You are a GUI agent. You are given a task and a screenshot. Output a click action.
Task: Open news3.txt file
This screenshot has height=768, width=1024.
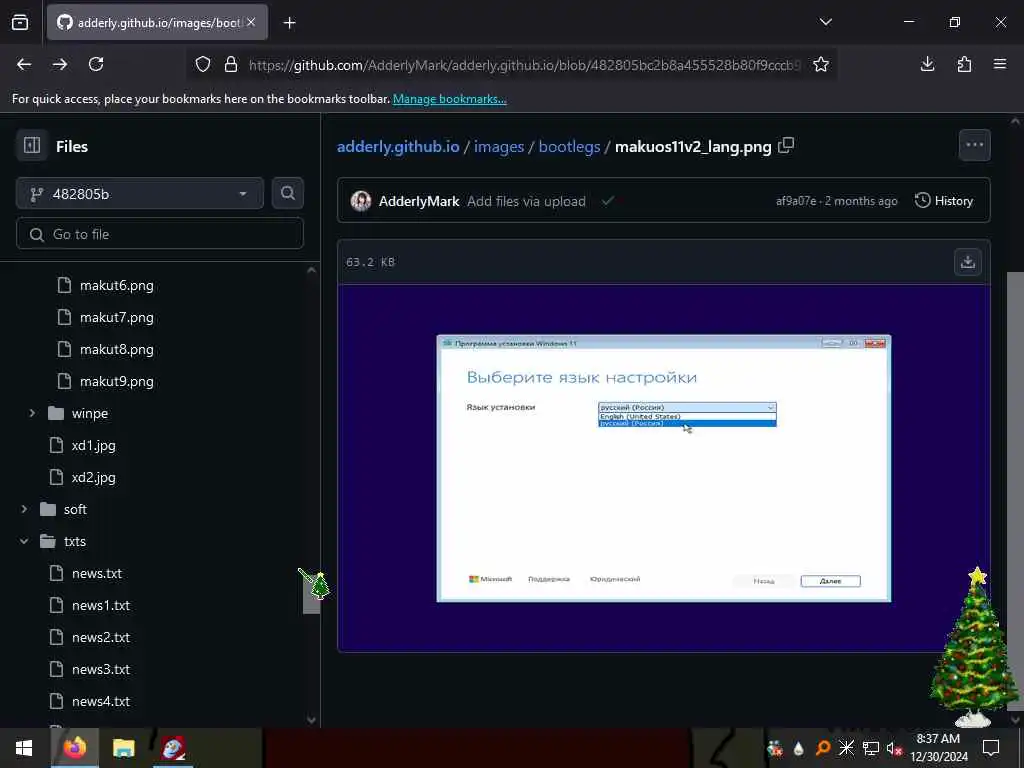(x=101, y=669)
